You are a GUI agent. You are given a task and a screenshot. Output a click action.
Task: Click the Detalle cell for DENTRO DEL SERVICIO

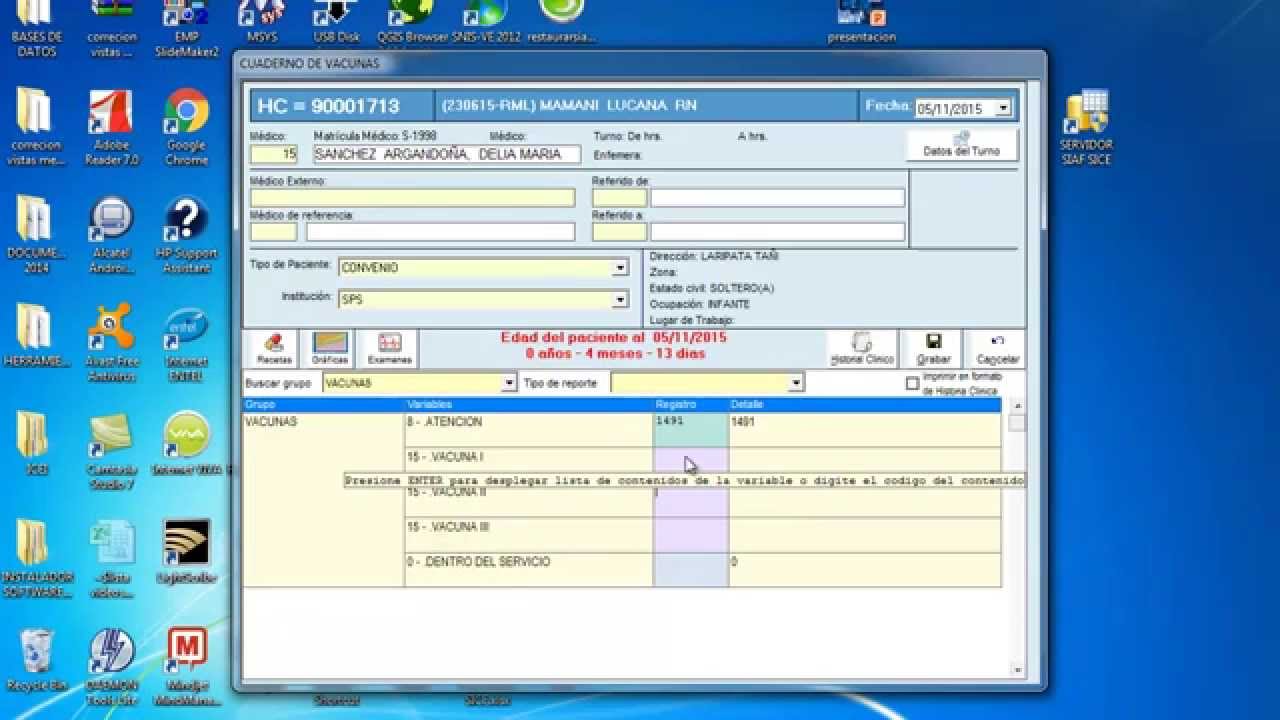tap(864, 570)
